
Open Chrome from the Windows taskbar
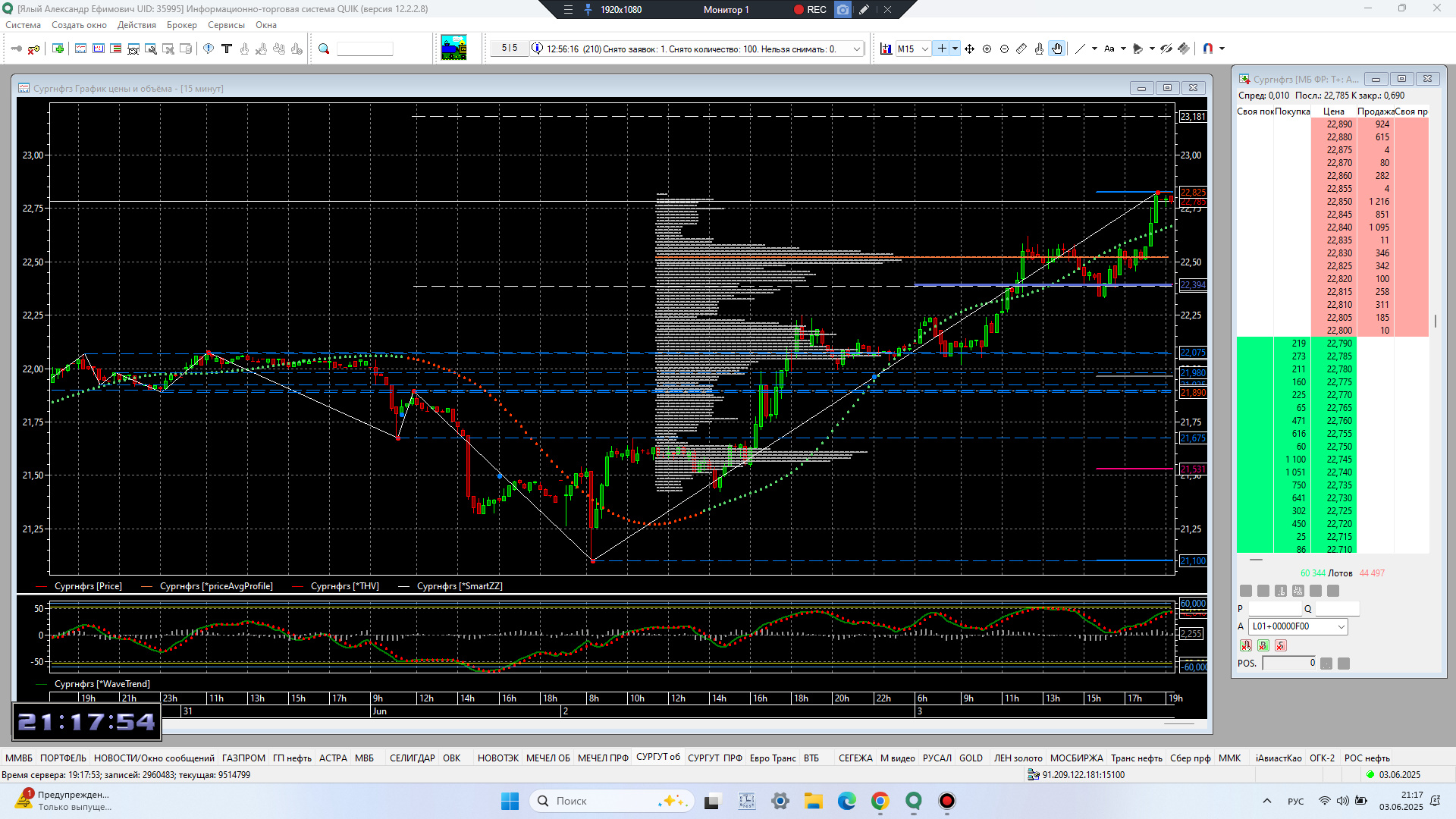tap(880, 801)
